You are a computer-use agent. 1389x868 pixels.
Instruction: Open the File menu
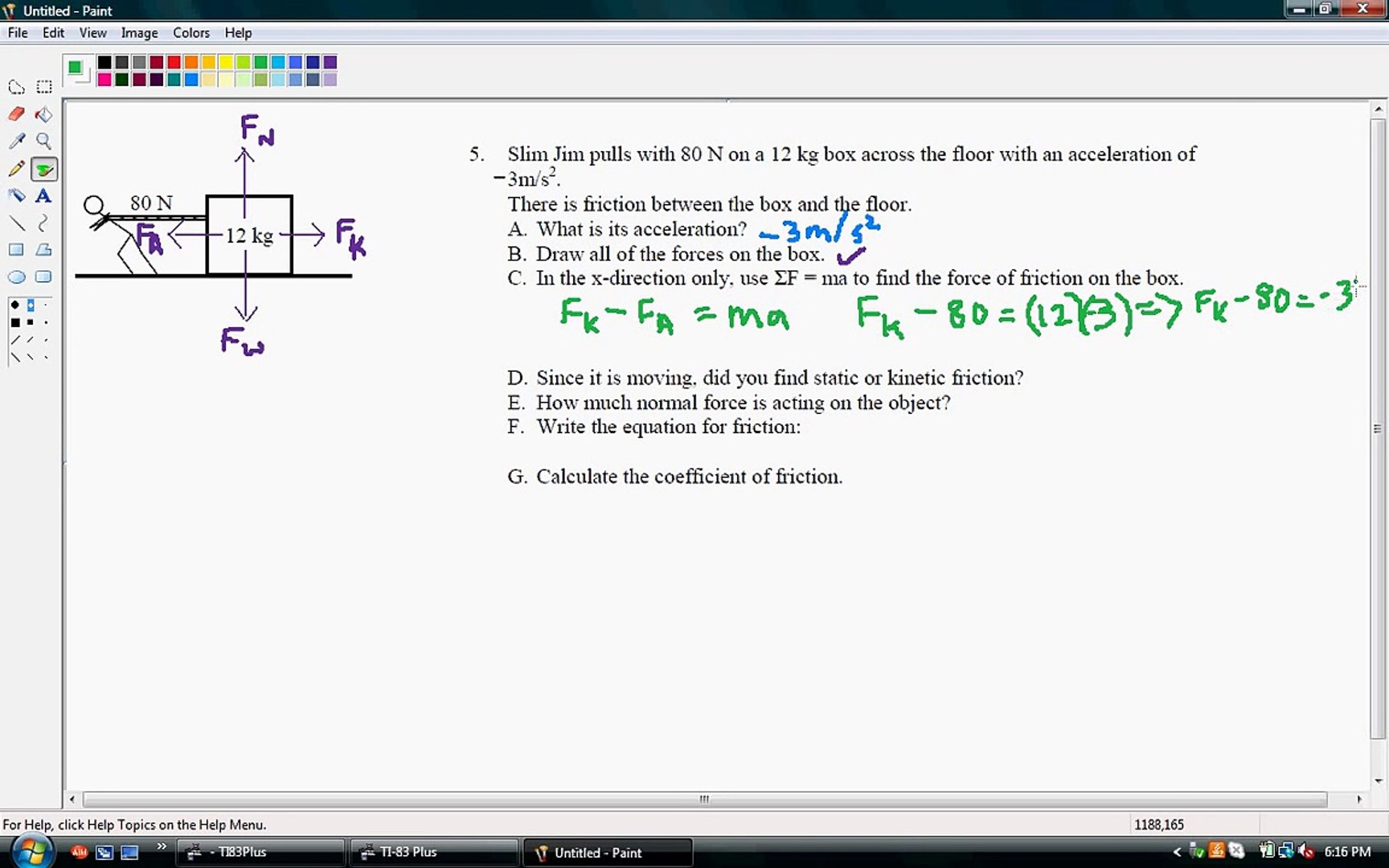[18, 33]
